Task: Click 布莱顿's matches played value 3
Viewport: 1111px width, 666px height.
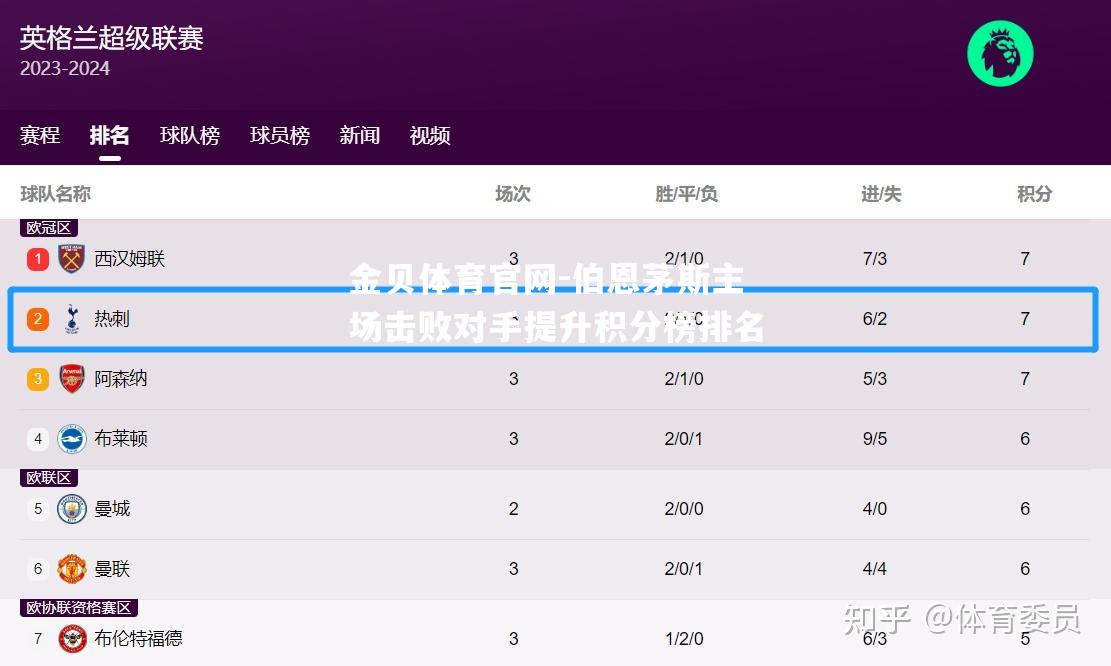Action: tap(514, 439)
